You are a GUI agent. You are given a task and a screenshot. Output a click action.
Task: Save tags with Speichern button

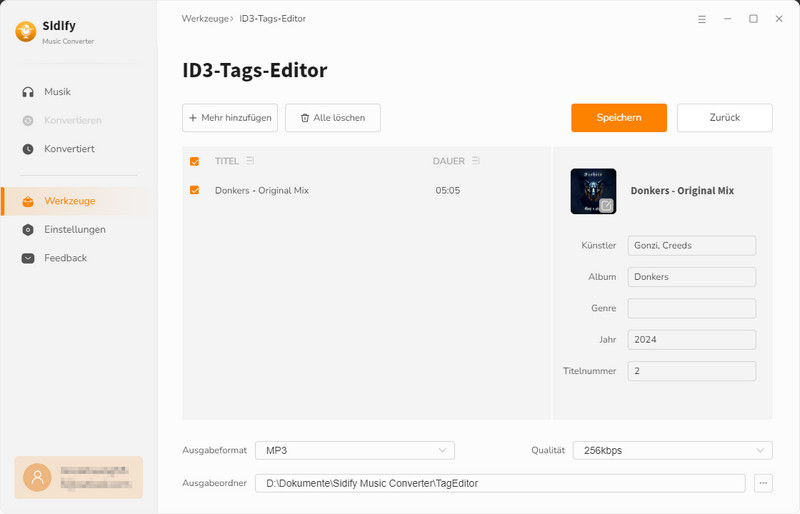pos(619,118)
